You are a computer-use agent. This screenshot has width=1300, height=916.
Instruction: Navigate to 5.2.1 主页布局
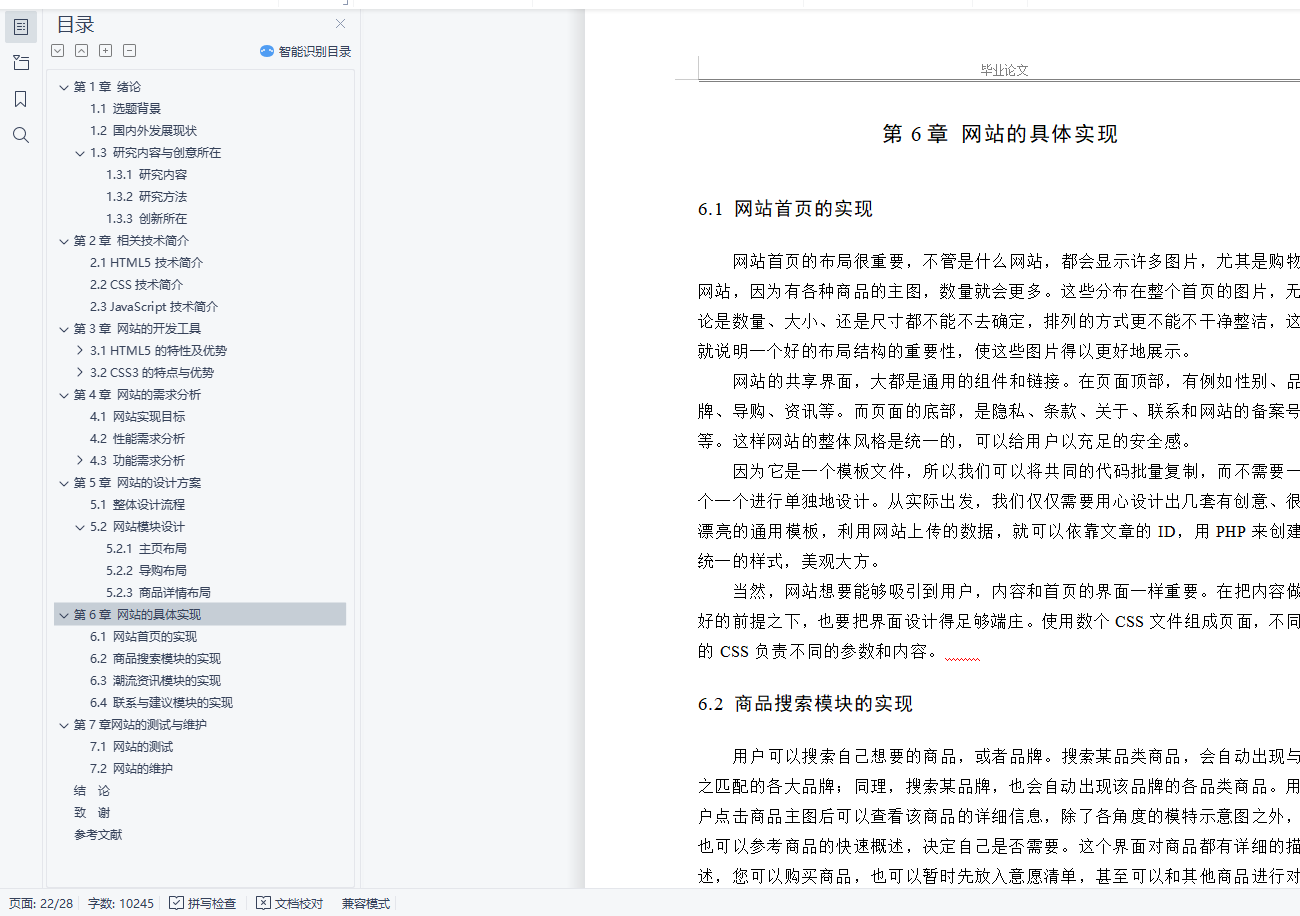(146, 549)
